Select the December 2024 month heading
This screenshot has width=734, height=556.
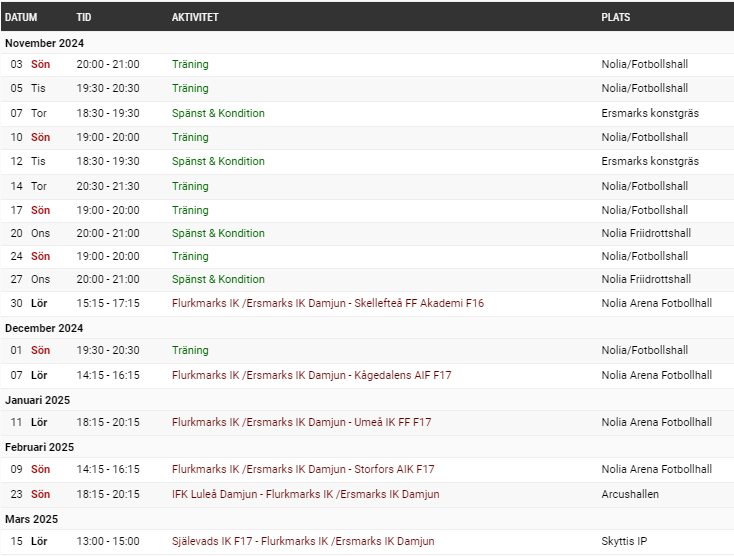[x=44, y=328]
